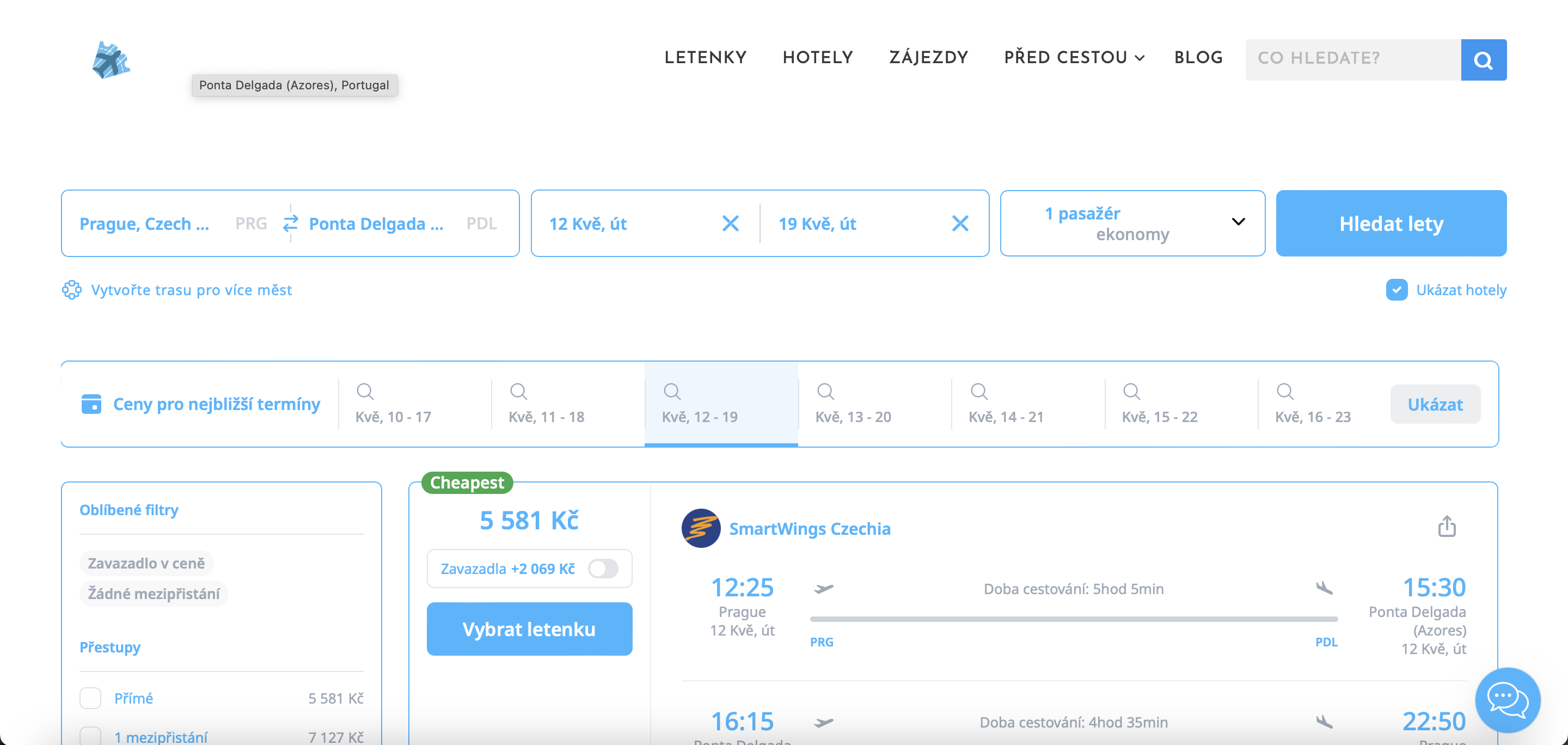Open the PŘED CESTOU menu

pos(1074,58)
